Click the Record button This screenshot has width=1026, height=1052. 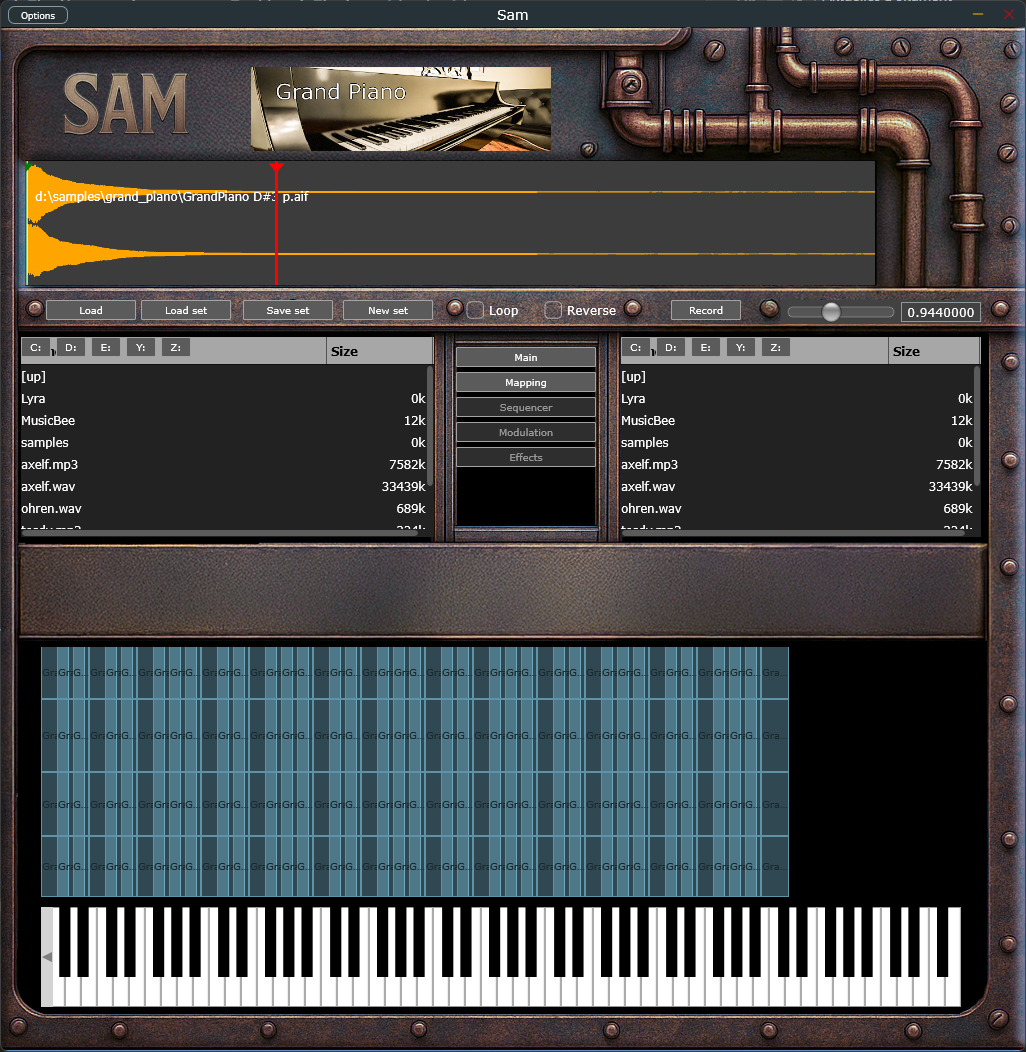(x=705, y=310)
